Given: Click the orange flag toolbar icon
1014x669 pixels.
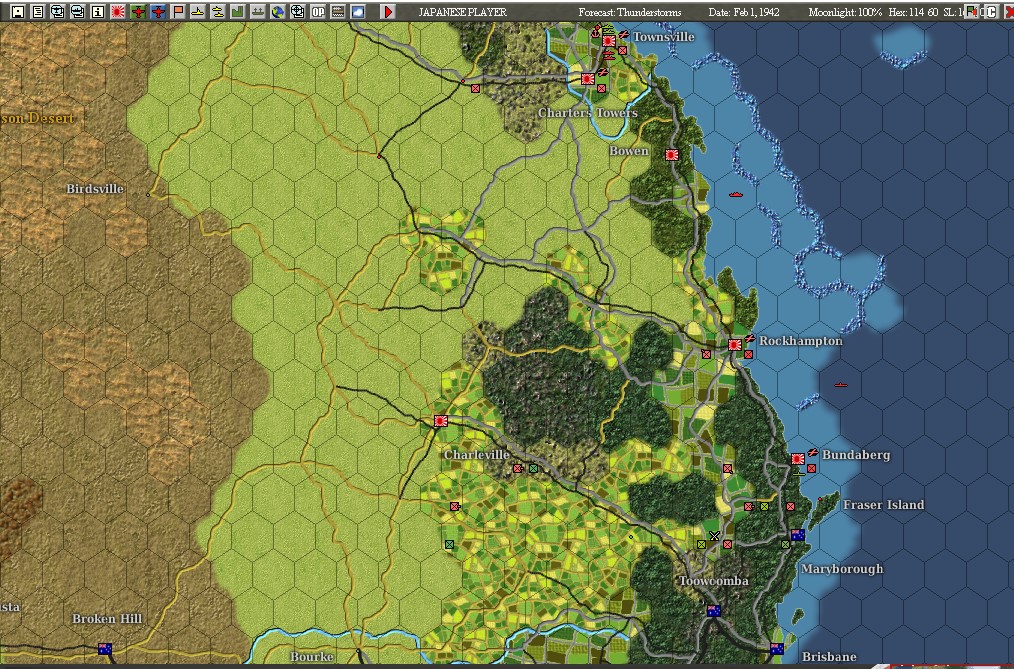Looking at the screenshot, I should [x=178, y=12].
